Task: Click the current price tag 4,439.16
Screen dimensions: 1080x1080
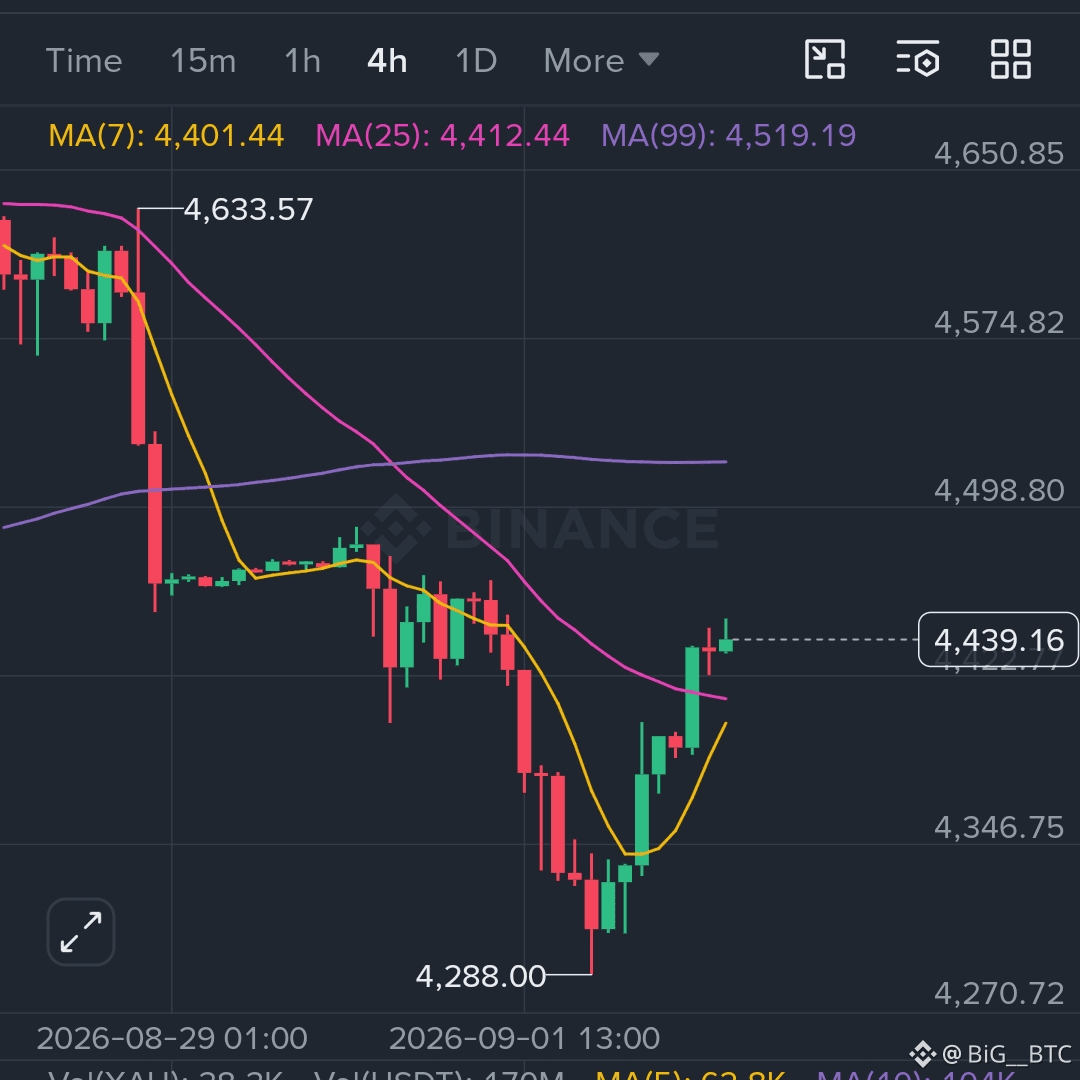Action: tap(999, 640)
